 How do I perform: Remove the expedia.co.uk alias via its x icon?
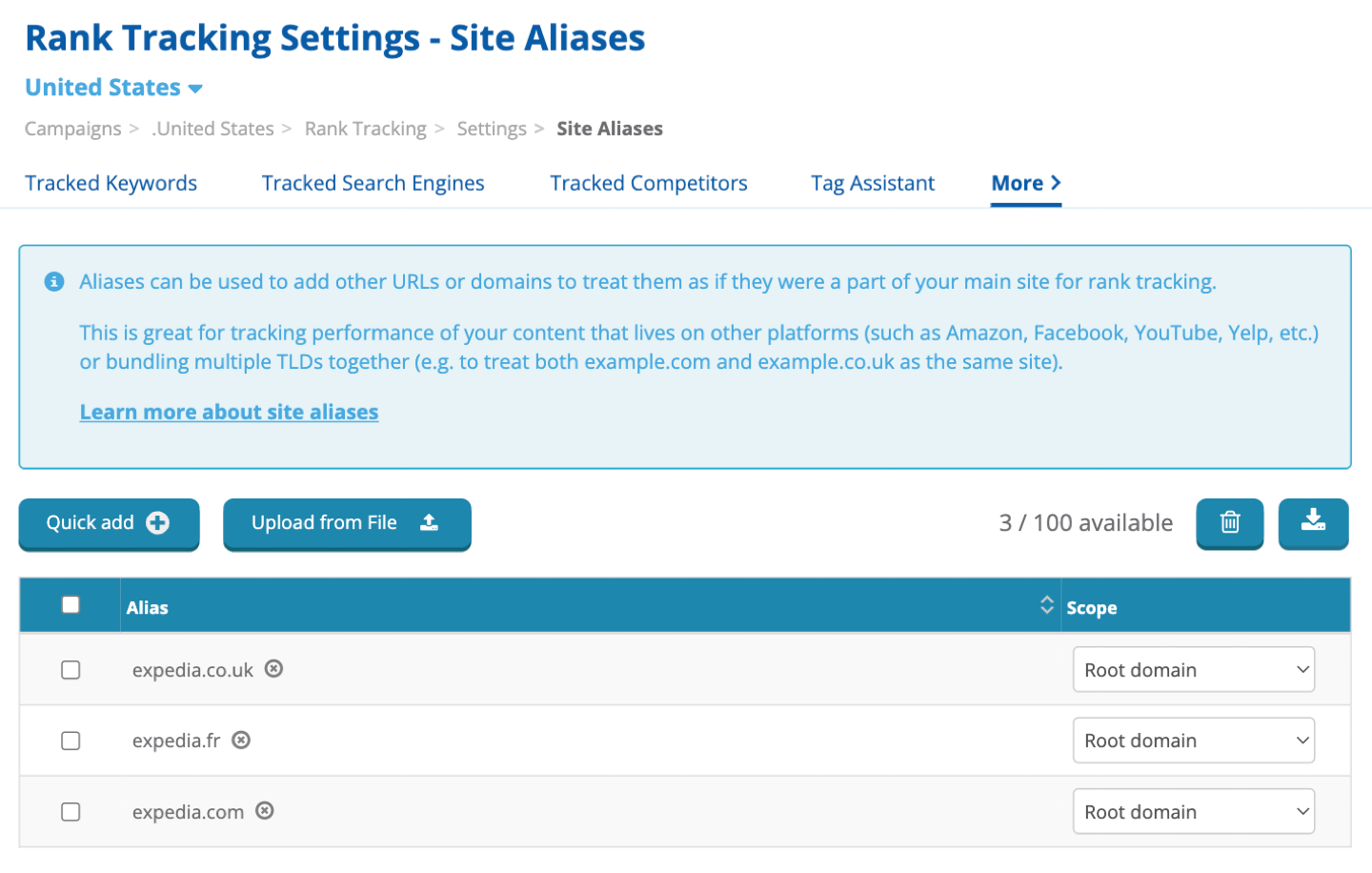pos(273,669)
